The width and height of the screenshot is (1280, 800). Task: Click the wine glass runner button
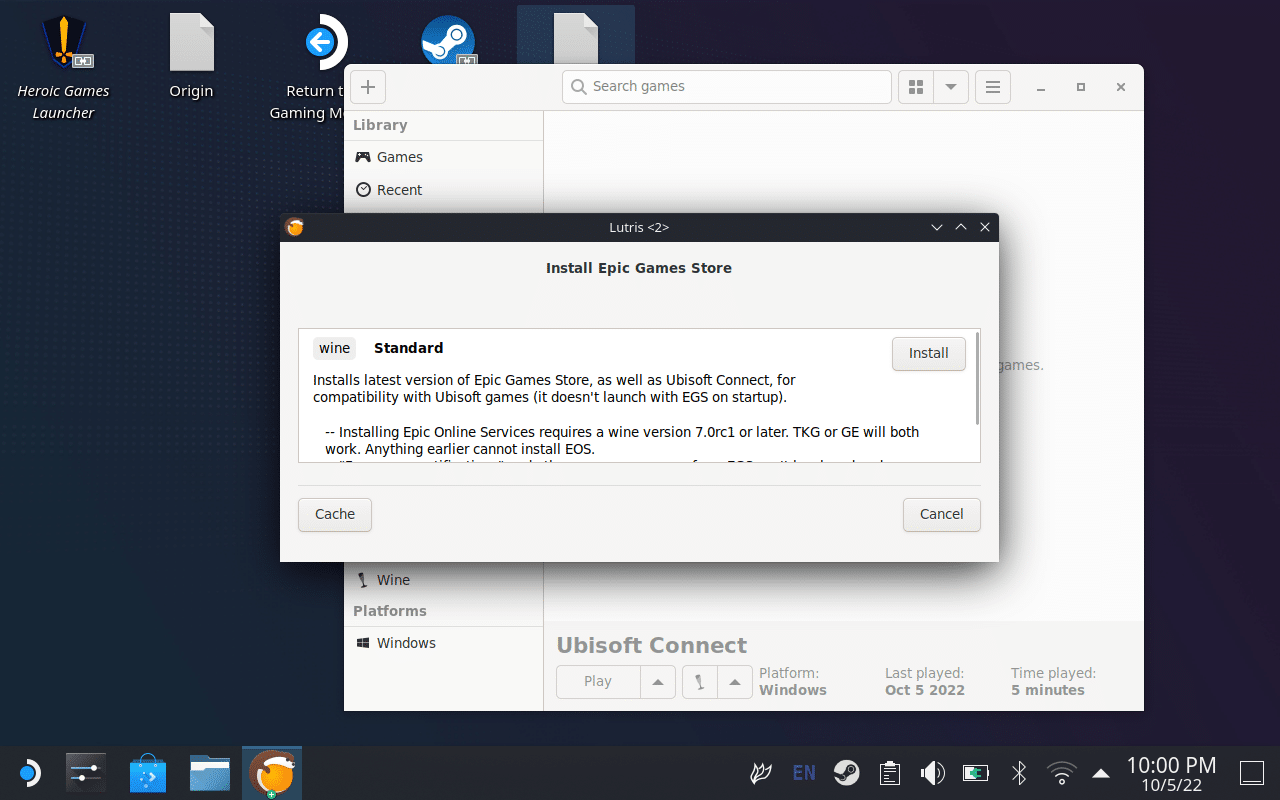699,682
